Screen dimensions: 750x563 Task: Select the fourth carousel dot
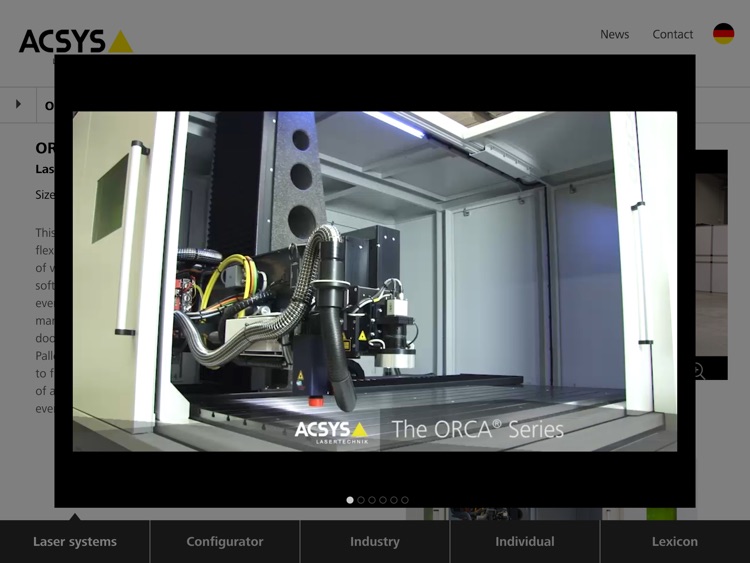click(383, 500)
